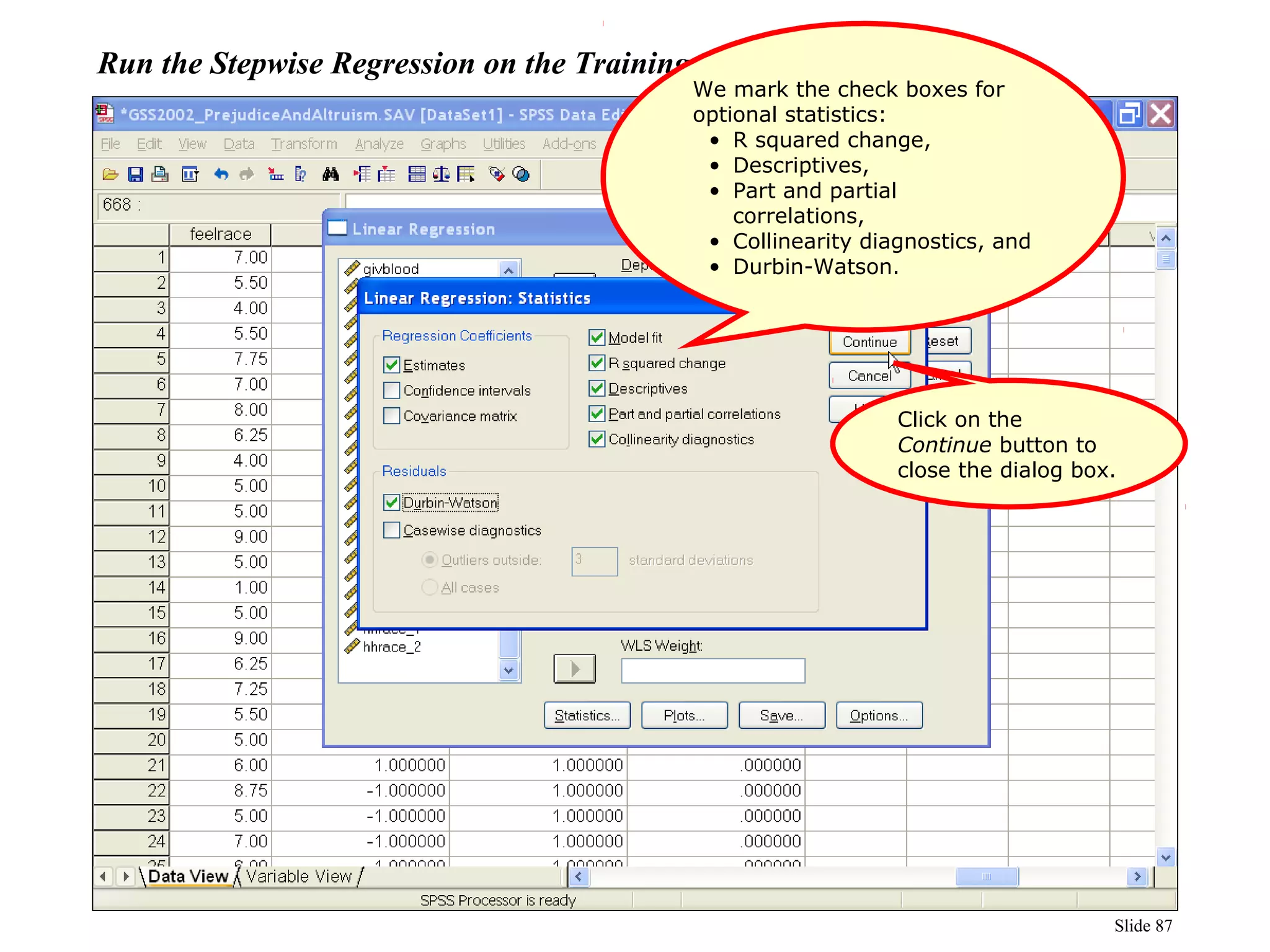Toggle Collinearity diagnostics checkbox
Viewport: 1270px width, 952px height.
click(597, 439)
